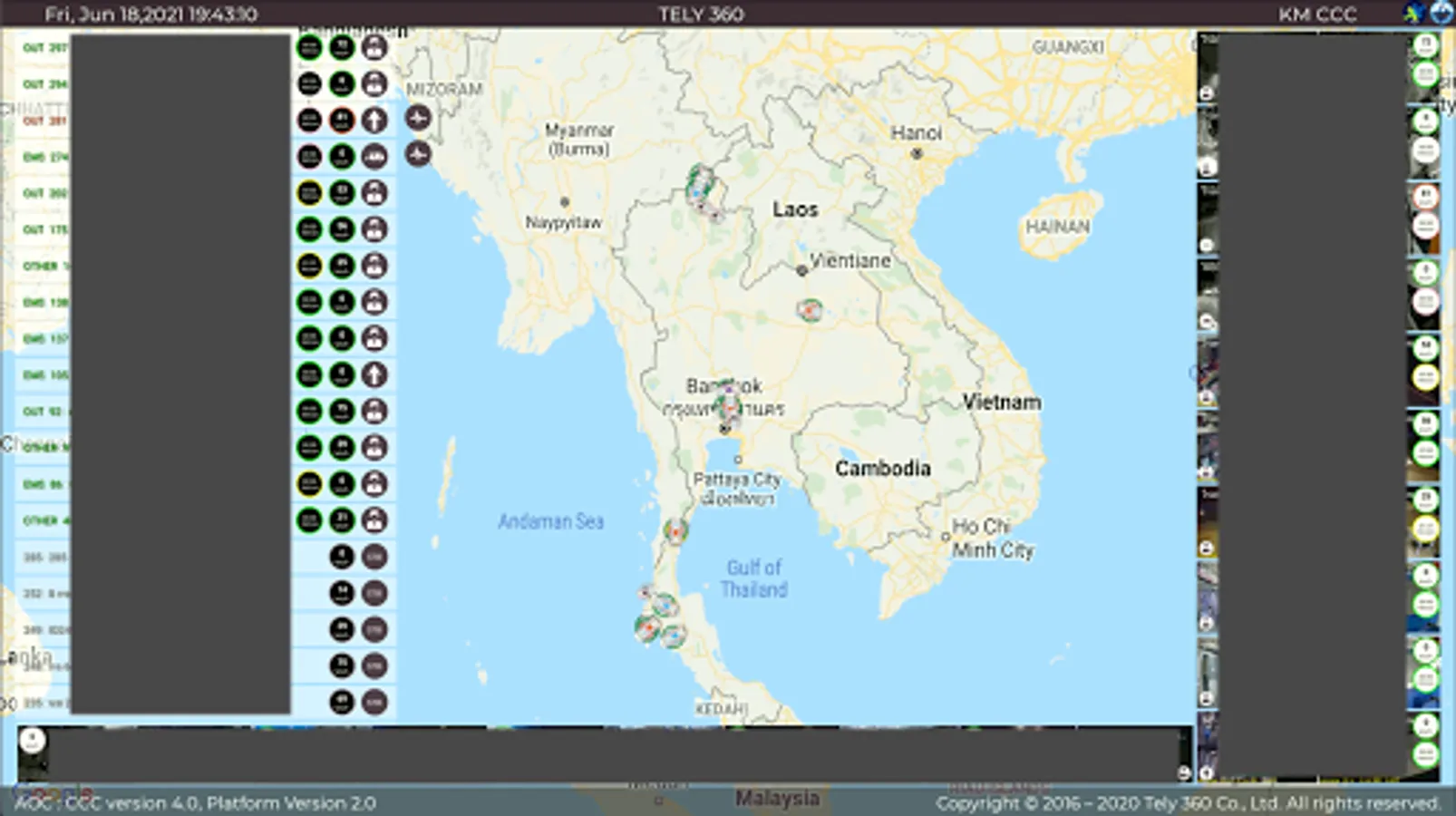
Task: Open the vehicle cluster marker over Bangkok
Action: 727,406
